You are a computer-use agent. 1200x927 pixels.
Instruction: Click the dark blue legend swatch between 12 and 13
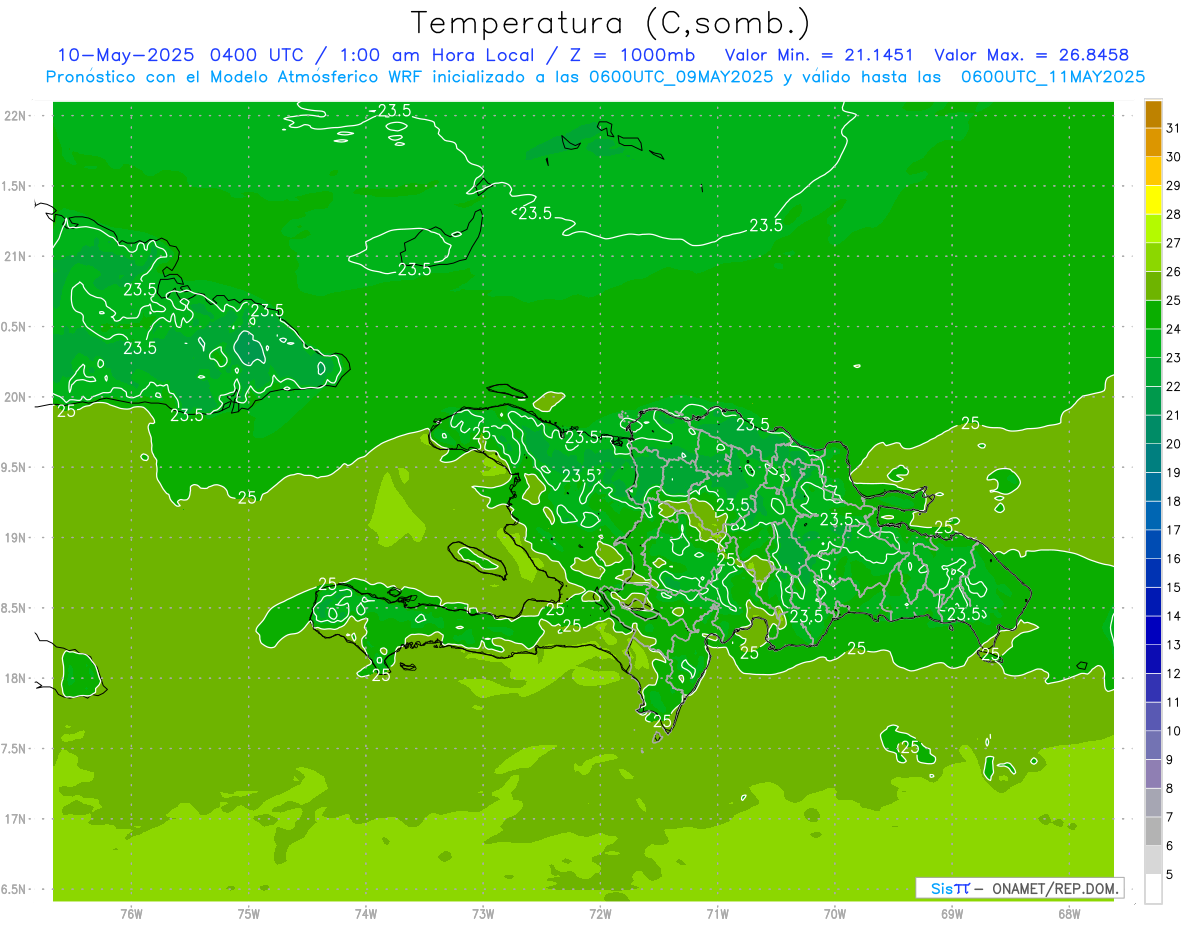[1153, 659]
